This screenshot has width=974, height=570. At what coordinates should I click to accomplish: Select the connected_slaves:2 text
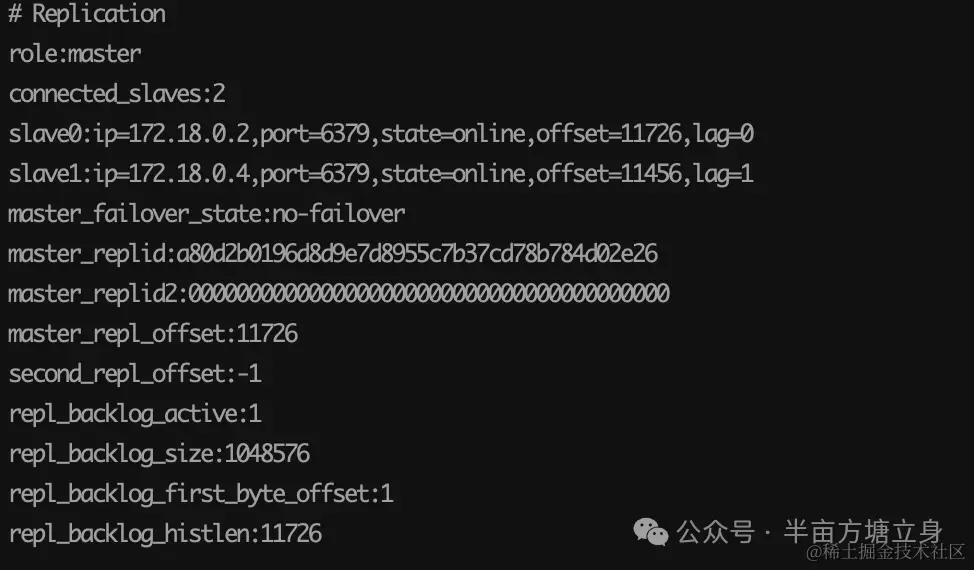(x=117, y=94)
